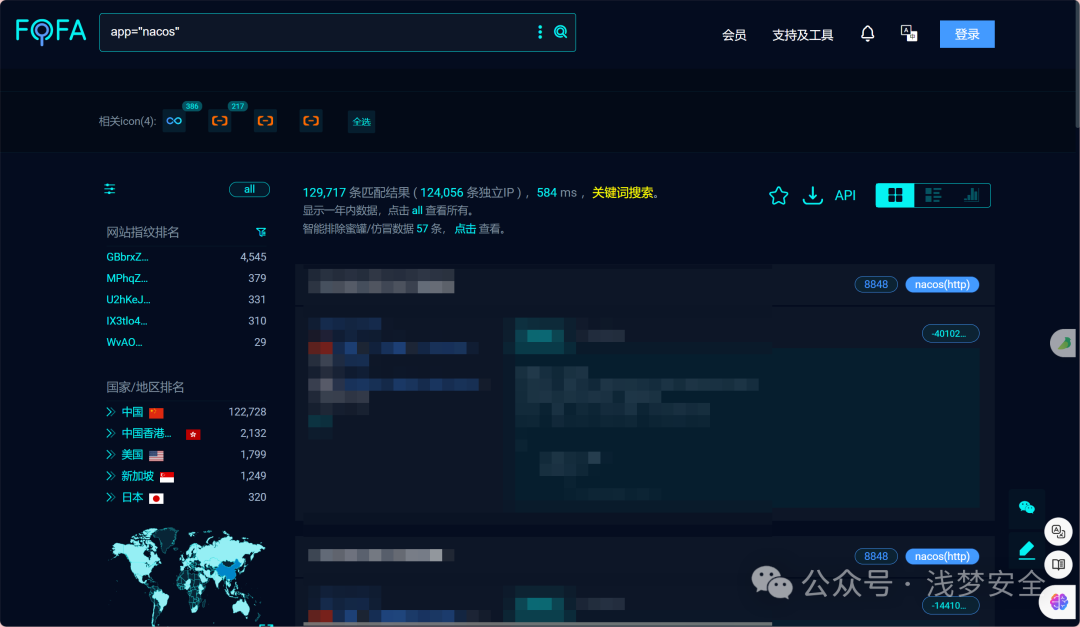Image resolution: width=1080 pixels, height=627 pixels.
Task: Click first result's 8848 port tag
Action: 876,285
